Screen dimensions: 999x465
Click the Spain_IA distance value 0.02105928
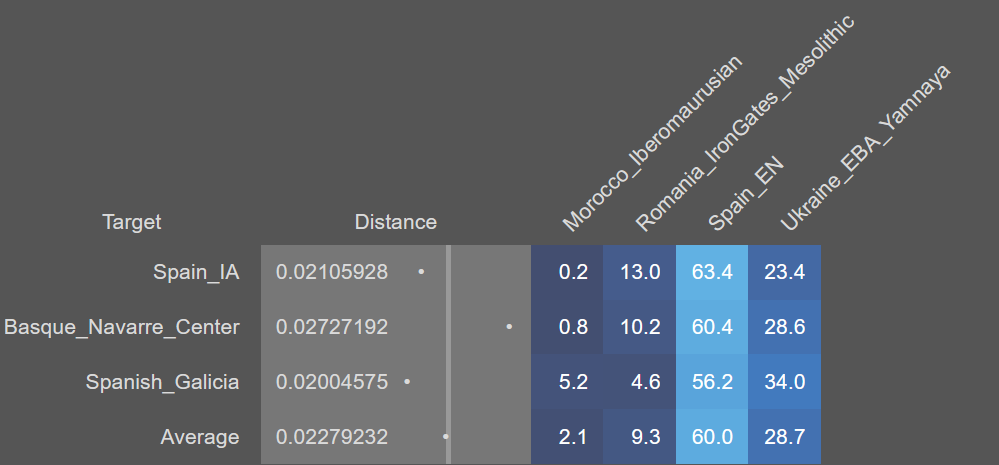[x=332, y=273]
